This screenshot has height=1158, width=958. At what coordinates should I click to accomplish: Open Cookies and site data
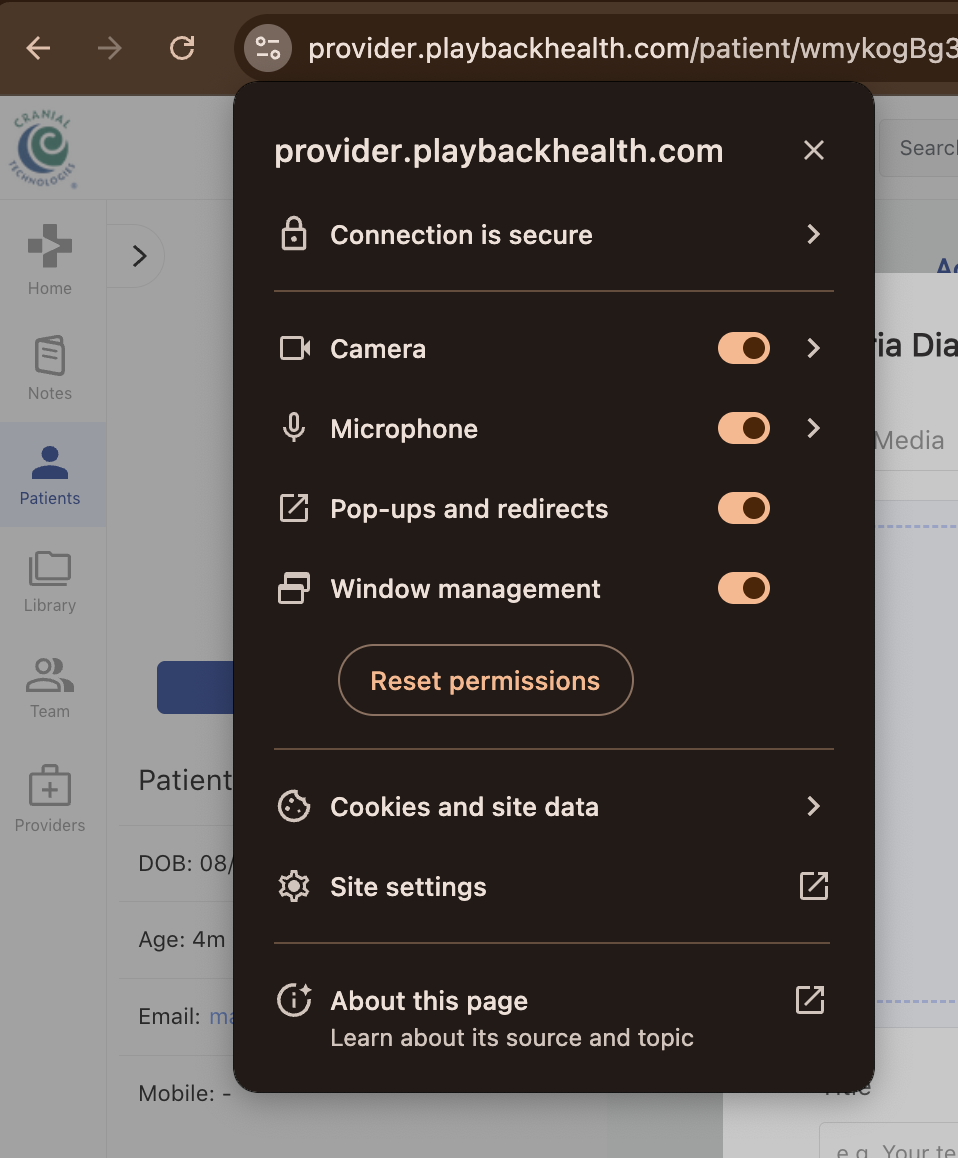(553, 806)
